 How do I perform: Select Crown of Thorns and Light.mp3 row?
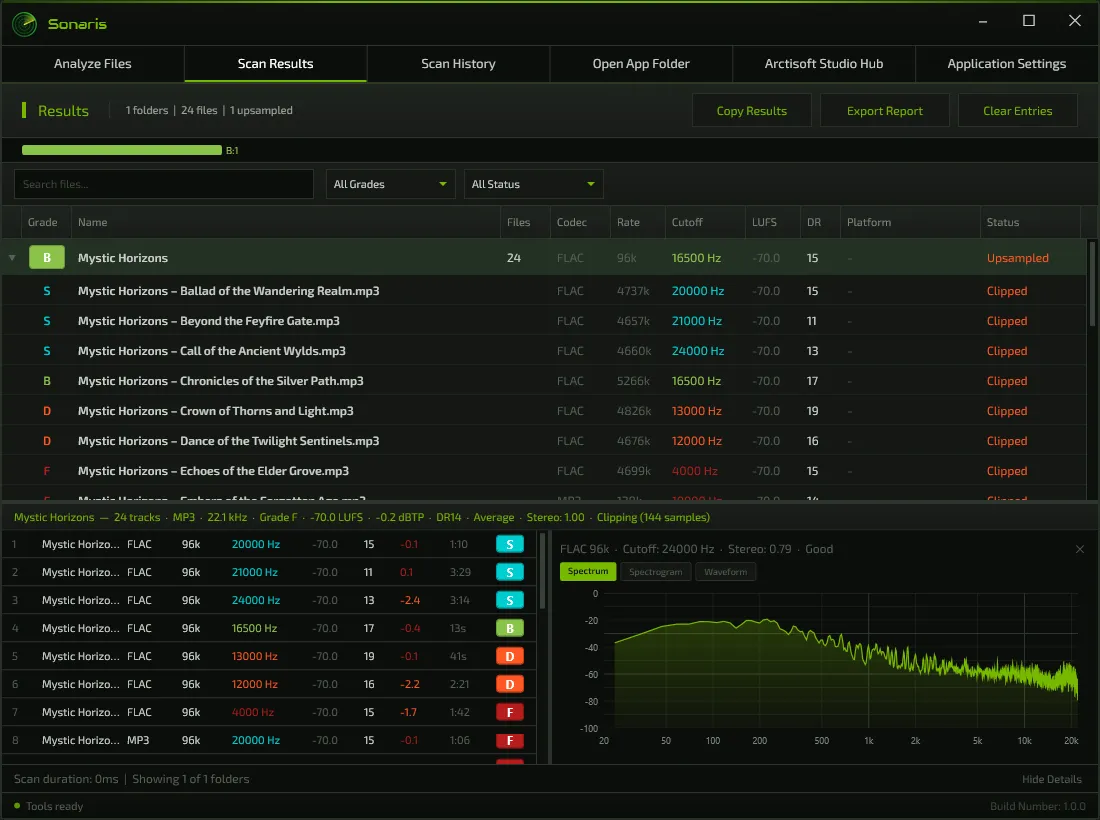(544, 411)
